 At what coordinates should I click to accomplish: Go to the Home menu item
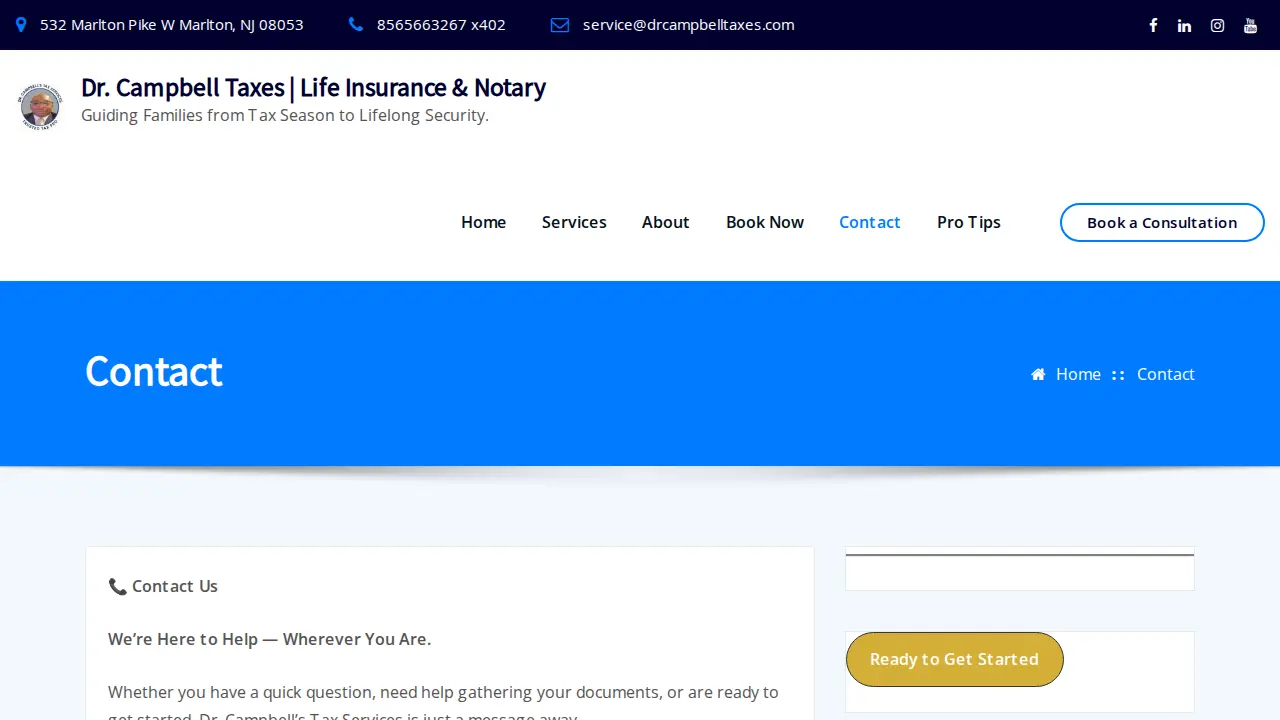(483, 222)
